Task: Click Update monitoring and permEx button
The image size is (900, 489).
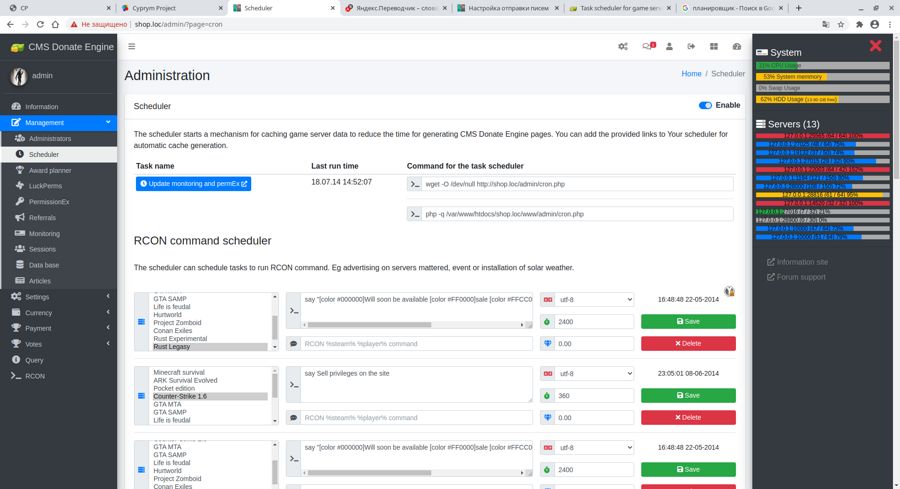Action: click(193, 184)
